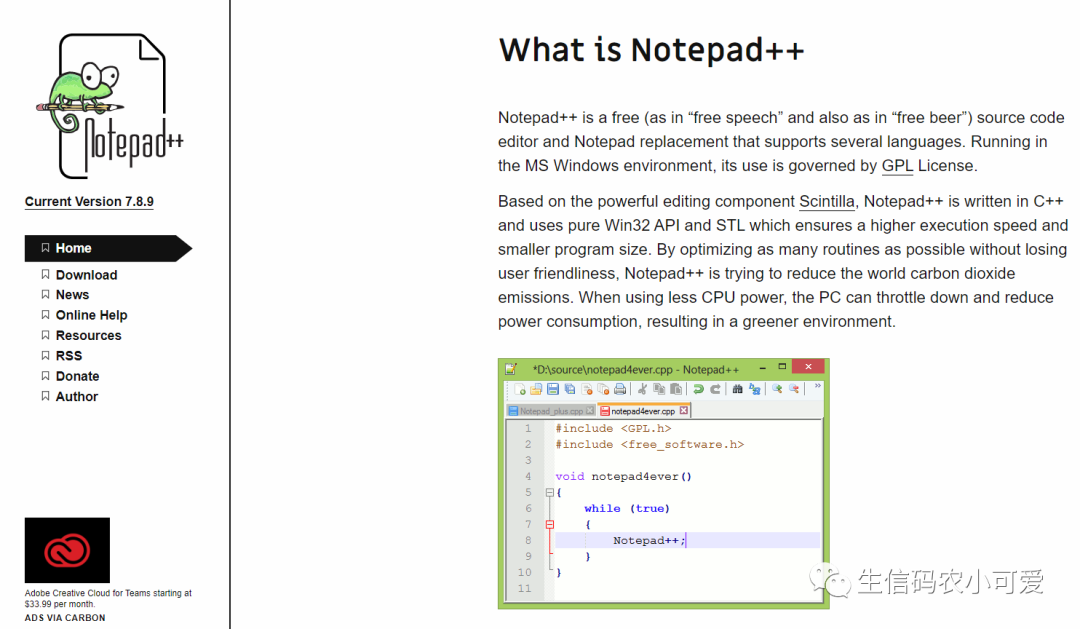This screenshot has width=1080, height=629.
Task: Click Close file icon in screenshot toolbar
Action: [587, 389]
